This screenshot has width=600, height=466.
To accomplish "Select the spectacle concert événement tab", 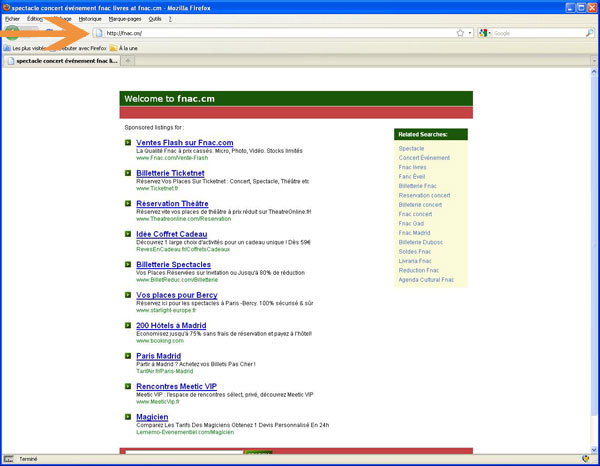I will point(62,61).
